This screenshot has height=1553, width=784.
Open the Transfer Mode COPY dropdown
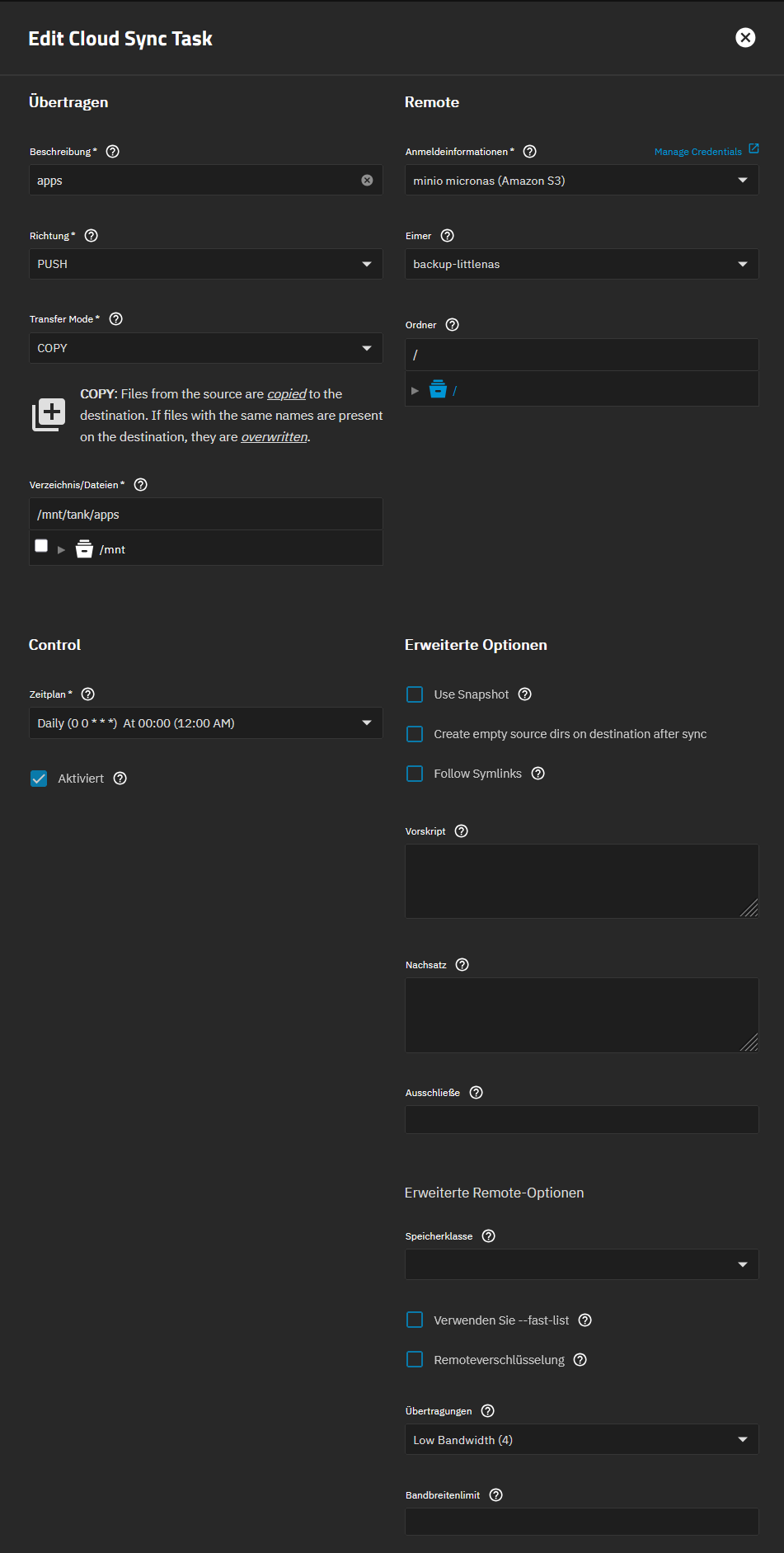point(206,348)
